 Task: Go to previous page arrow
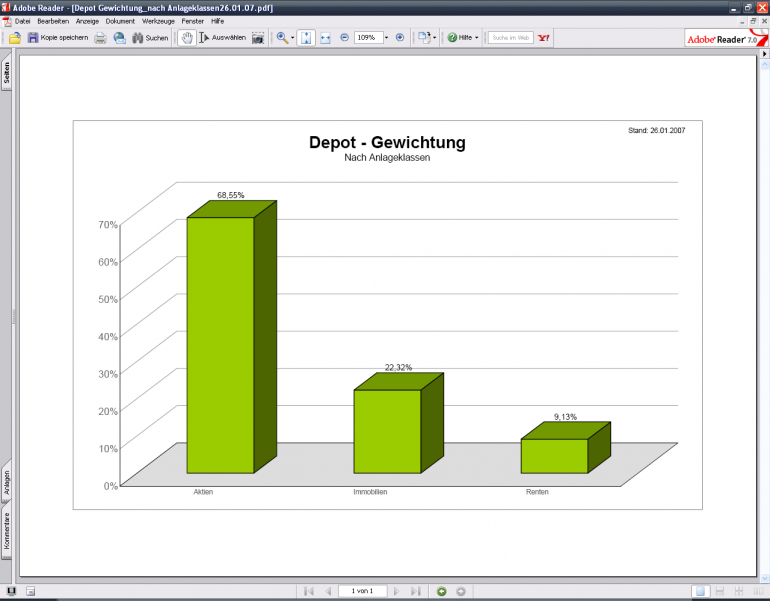[x=328, y=591]
